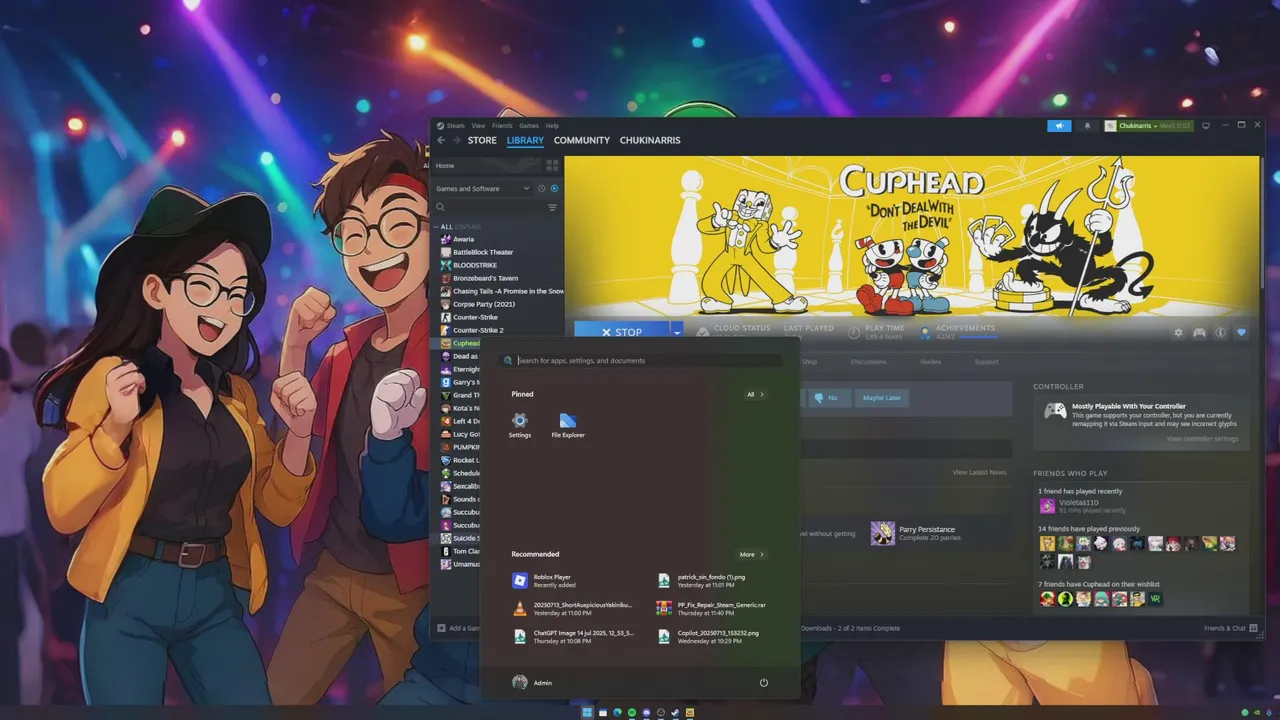Image resolution: width=1280 pixels, height=720 pixels.
Task: Open Microsoft Edge on the taskbar
Action: pyautogui.click(x=617, y=713)
